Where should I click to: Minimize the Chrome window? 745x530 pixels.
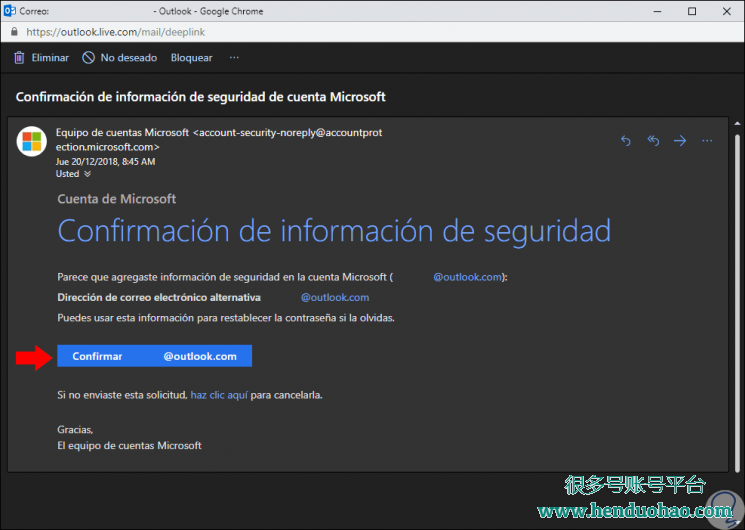[x=658, y=11]
